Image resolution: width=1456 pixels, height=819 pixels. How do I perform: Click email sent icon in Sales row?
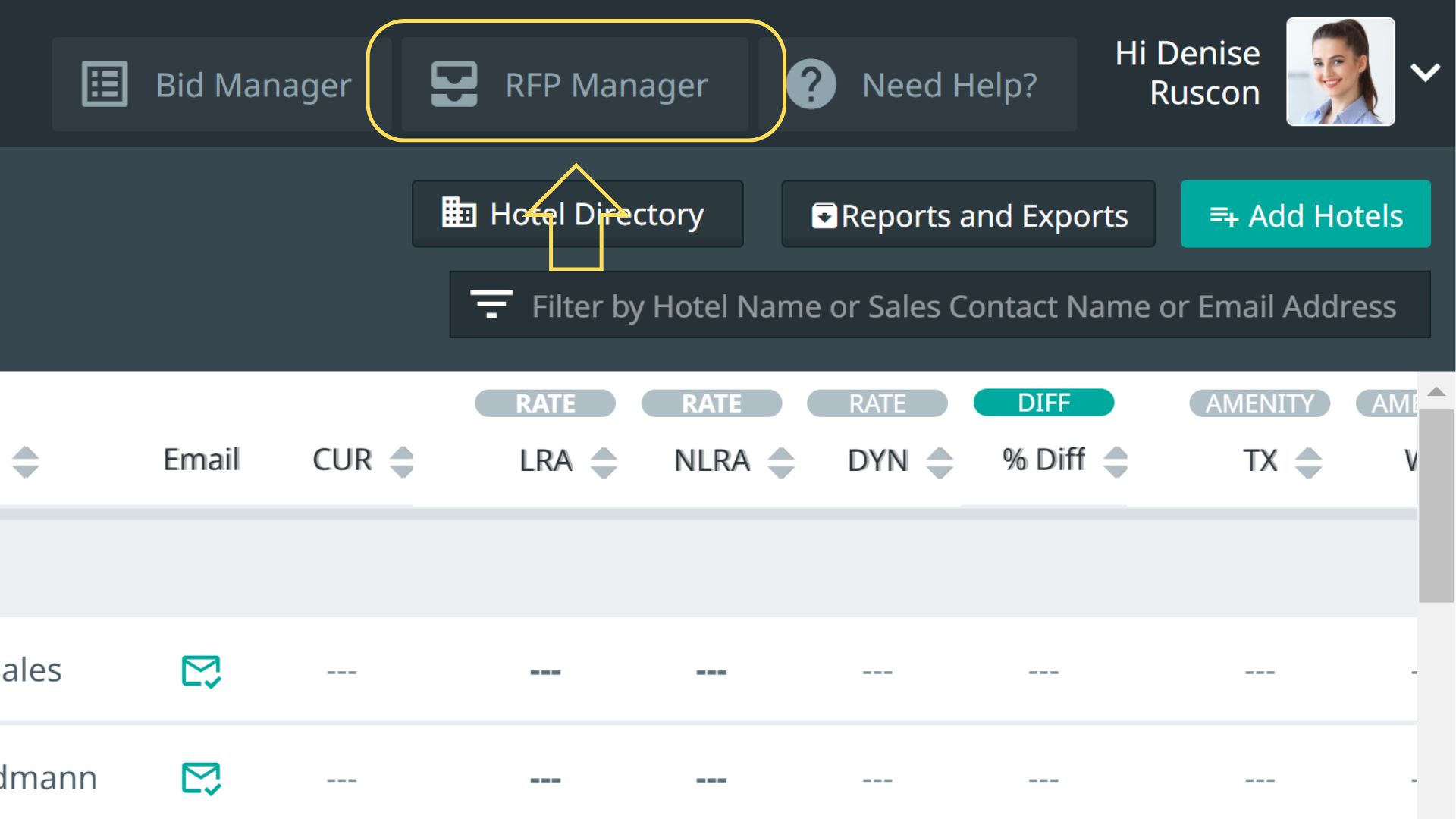point(201,671)
